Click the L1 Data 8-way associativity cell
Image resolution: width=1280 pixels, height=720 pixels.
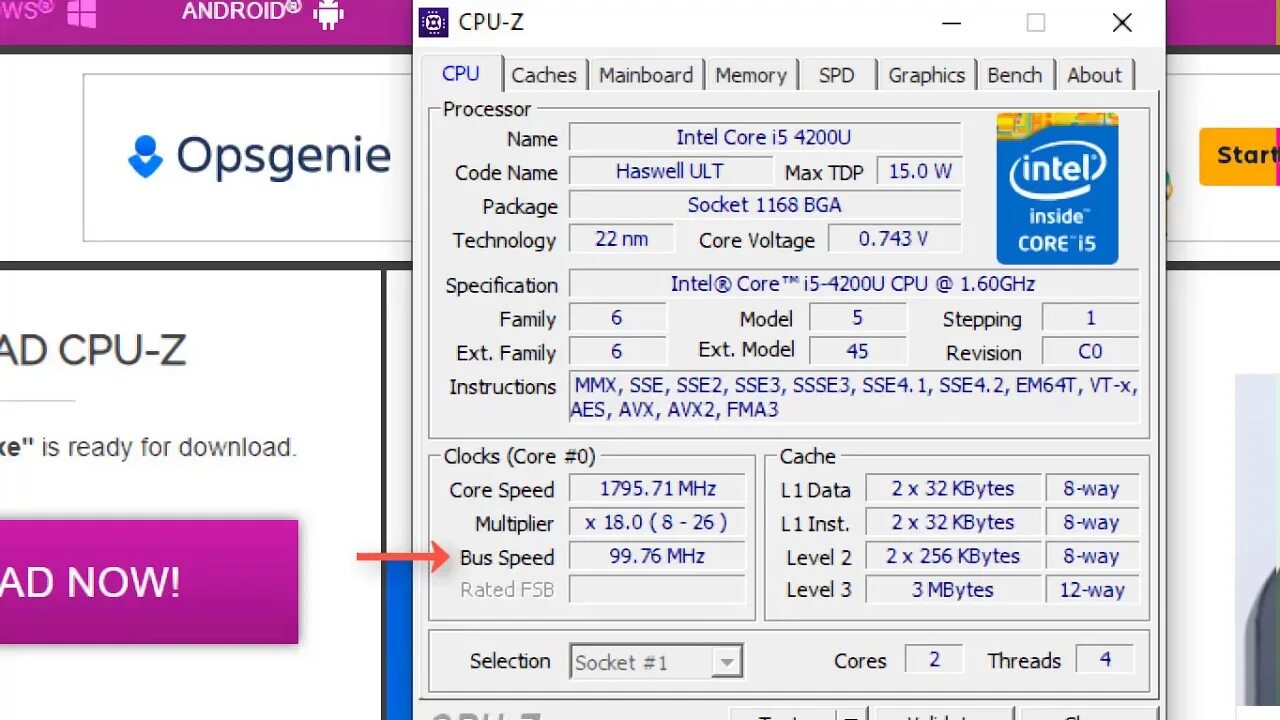pos(1092,489)
